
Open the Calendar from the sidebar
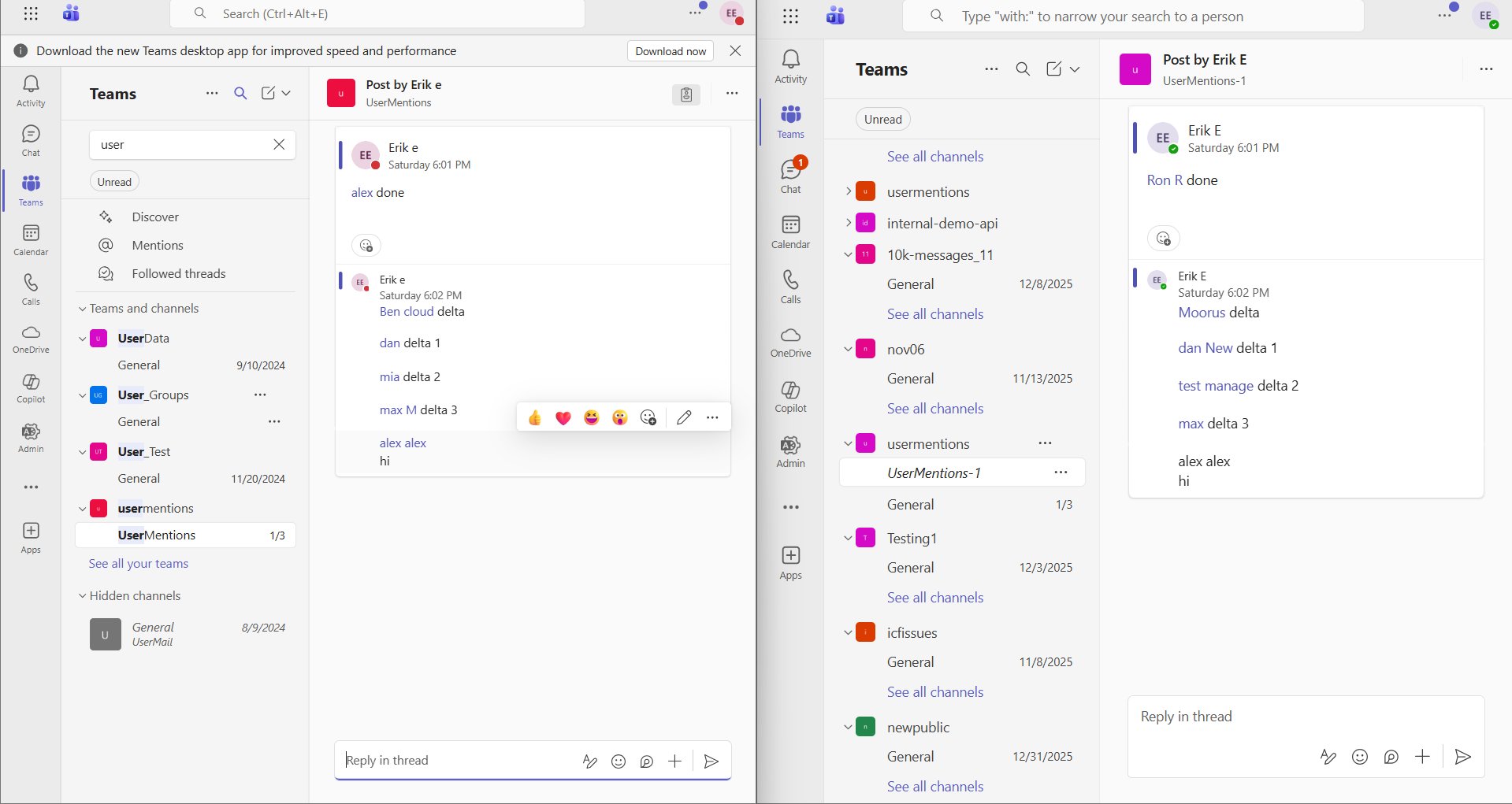[x=30, y=239]
